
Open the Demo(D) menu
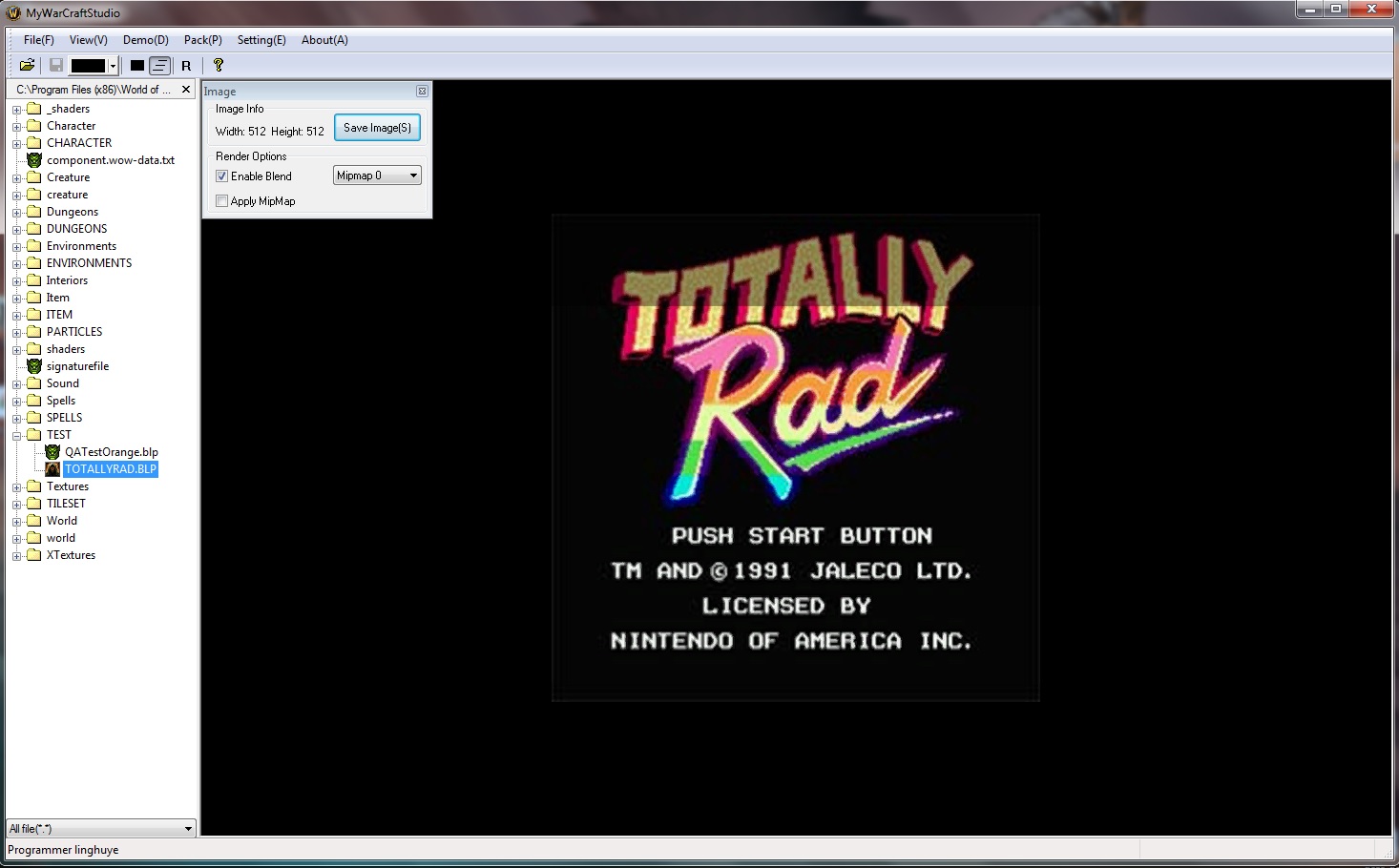pyautogui.click(x=146, y=40)
